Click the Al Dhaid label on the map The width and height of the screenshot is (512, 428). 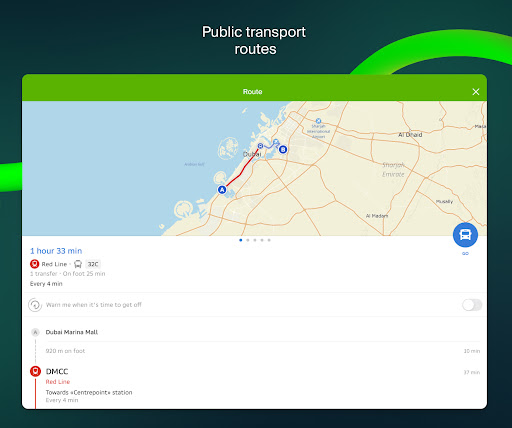(410, 135)
